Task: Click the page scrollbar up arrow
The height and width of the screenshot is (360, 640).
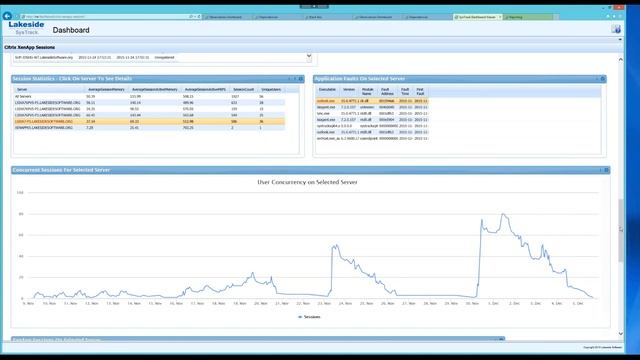Action: tap(621, 60)
